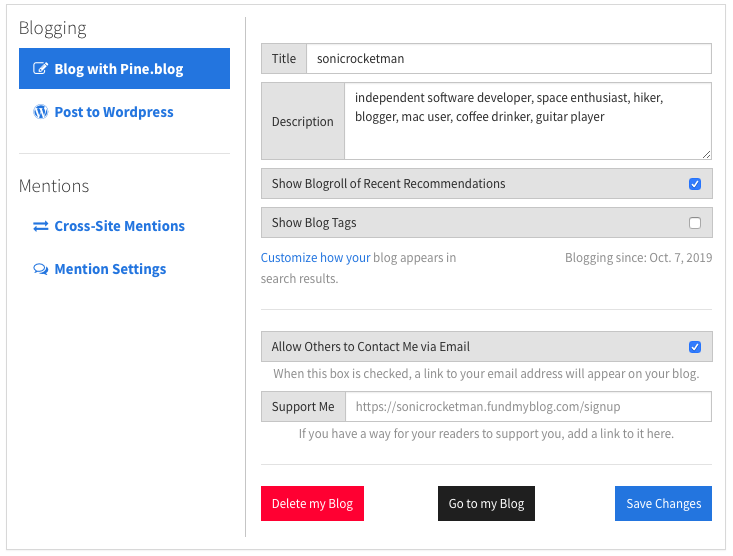The width and height of the screenshot is (733, 556).
Task: Click the 'If you have a way for your readers' hint
Action: [x=486, y=433]
